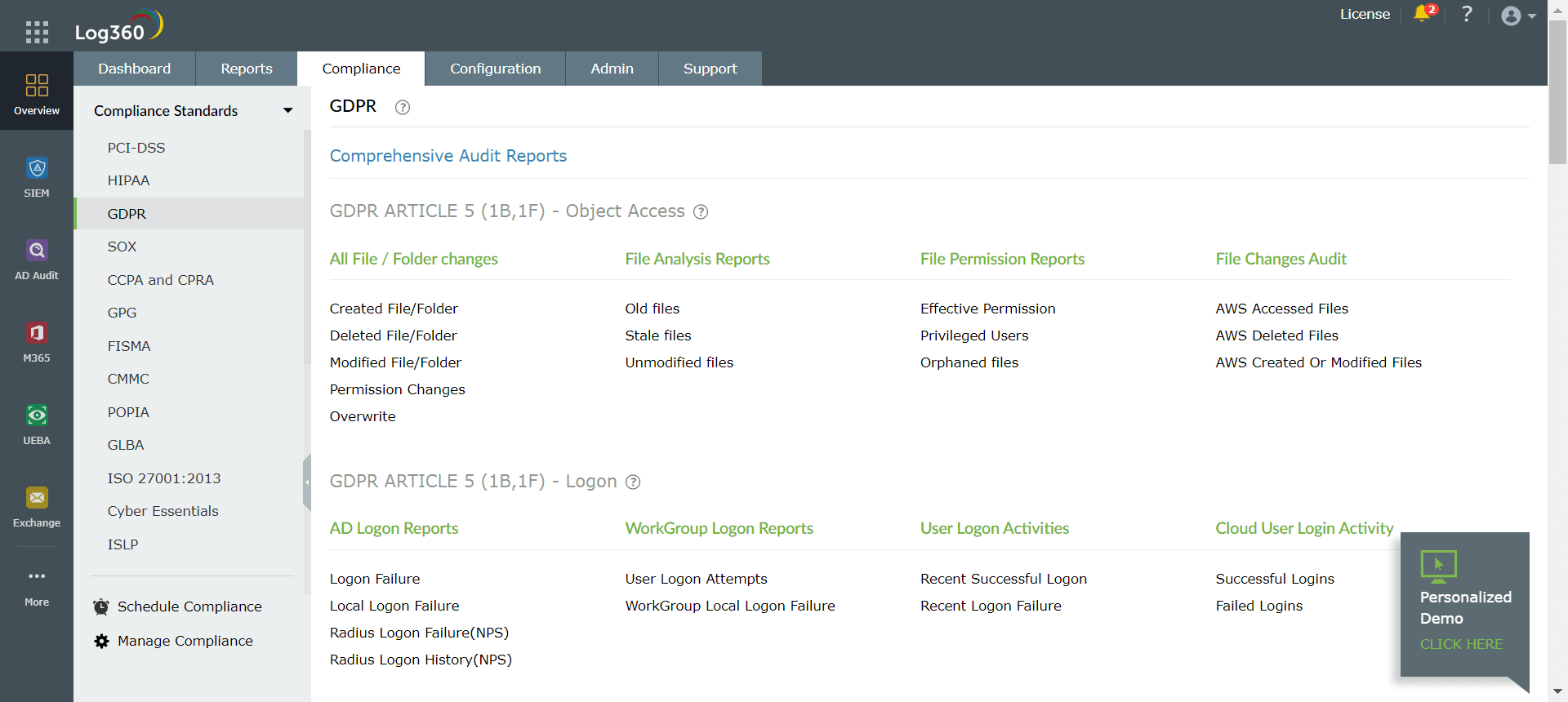Open the apps grid launcher icon

click(x=37, y=32)
